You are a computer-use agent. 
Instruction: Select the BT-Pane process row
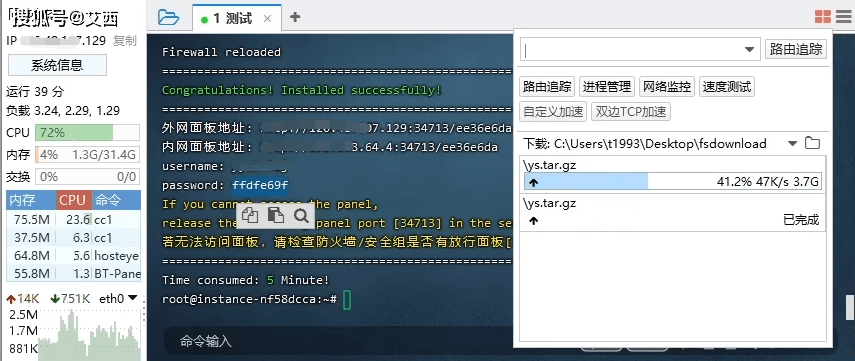point(74,274)
